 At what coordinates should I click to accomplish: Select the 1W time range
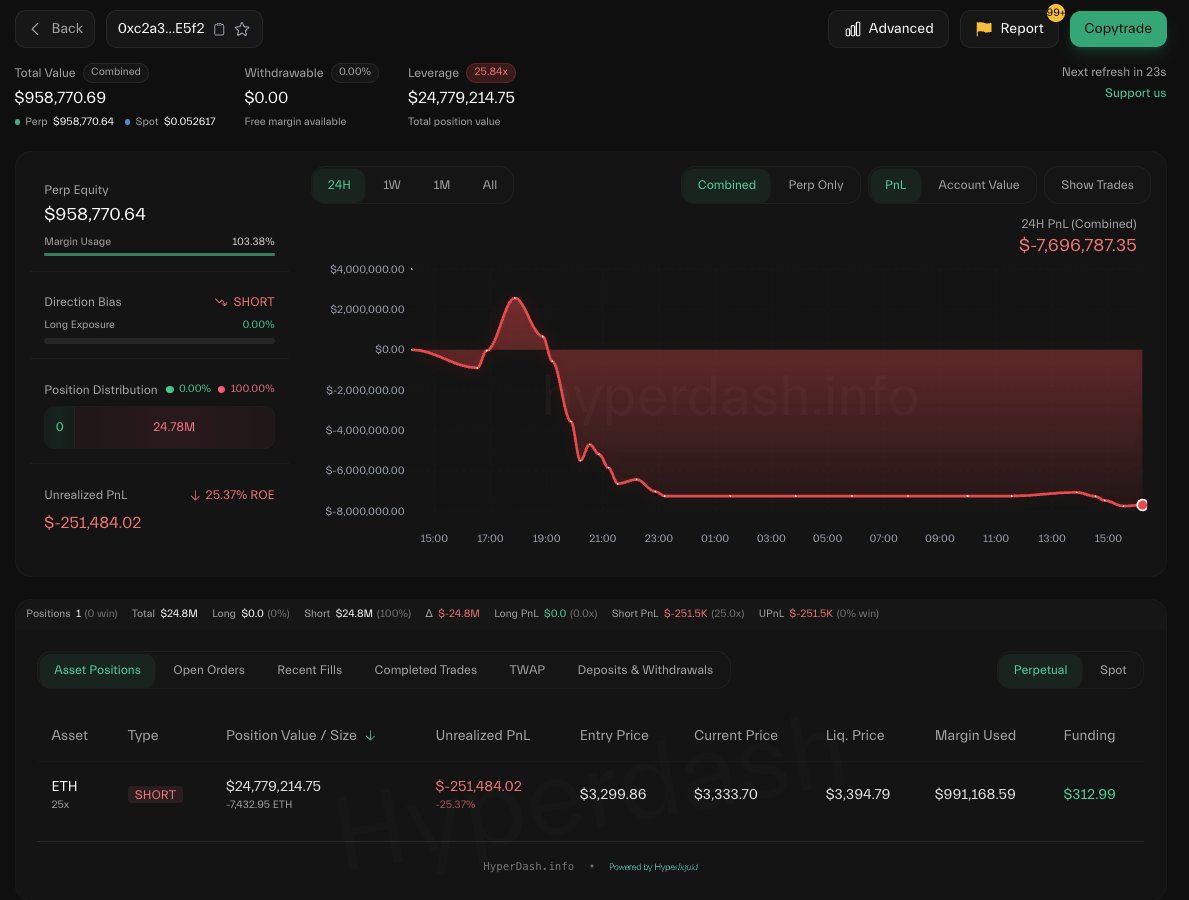[392, 185]
